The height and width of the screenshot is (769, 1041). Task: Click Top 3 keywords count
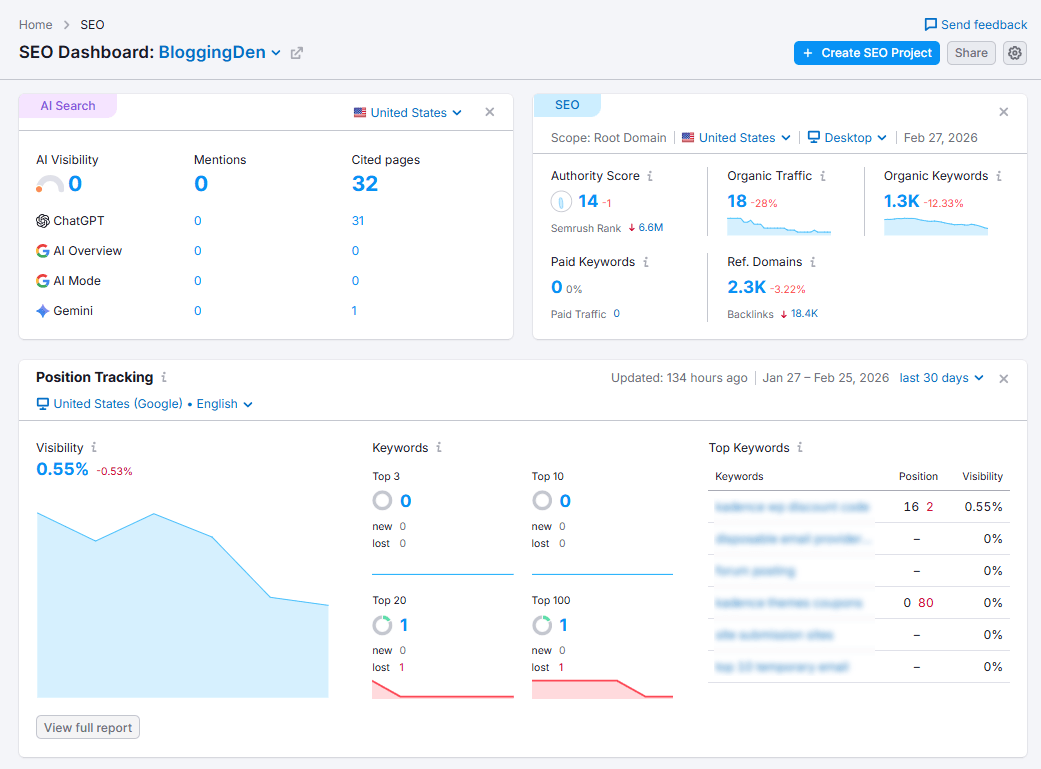406,501
